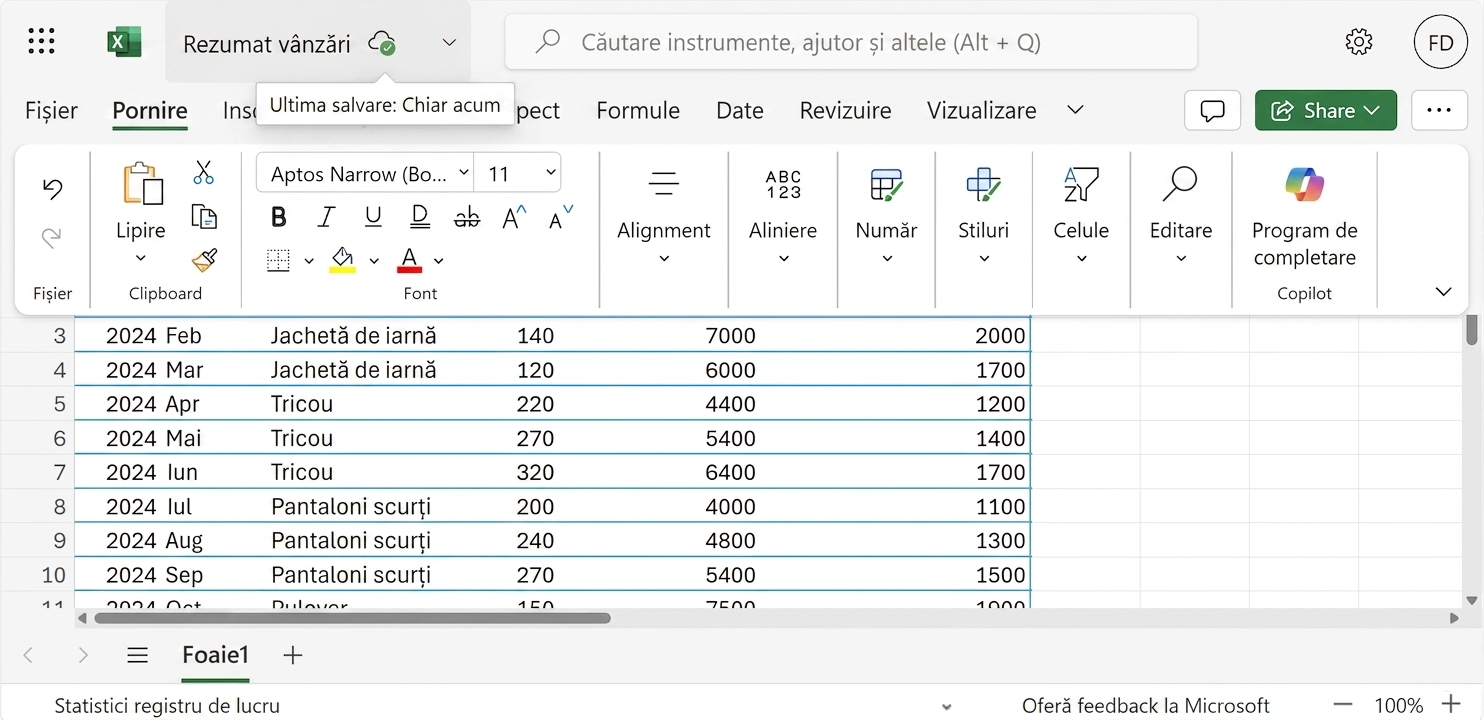Open the three-dot more options button
Screen dimensions: 1484x720
(x=1439, y=110)
